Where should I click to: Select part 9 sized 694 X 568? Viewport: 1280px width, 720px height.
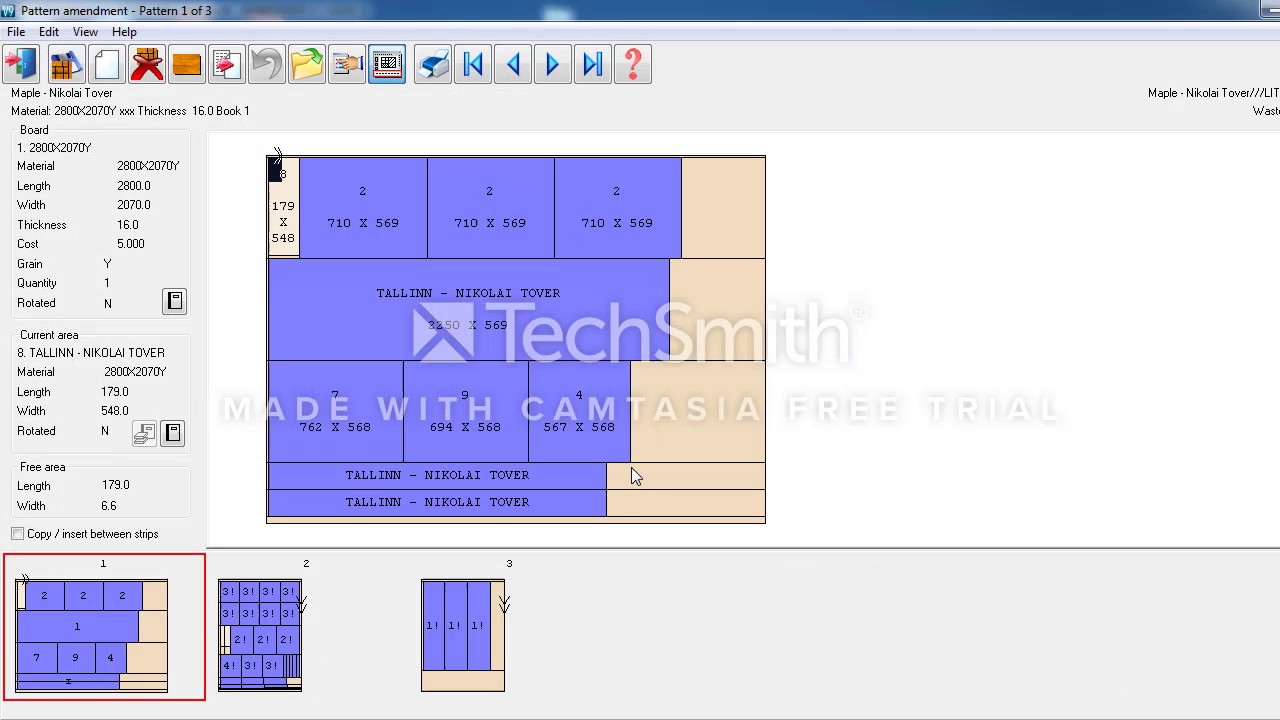pos(465,411)
